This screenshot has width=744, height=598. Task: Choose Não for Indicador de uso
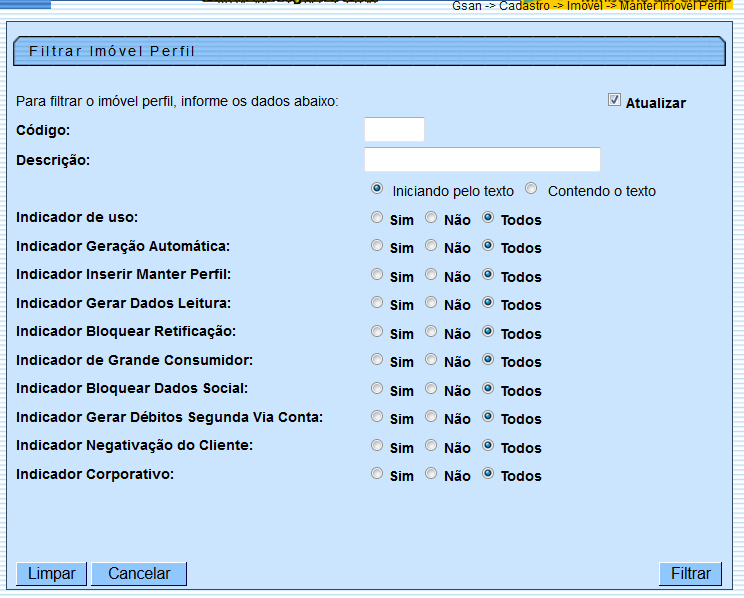431,217
